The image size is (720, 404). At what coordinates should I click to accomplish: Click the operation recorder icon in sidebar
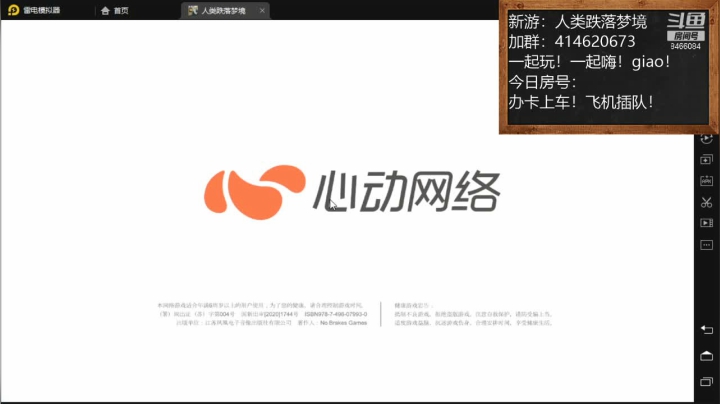[x=706, y=139]
